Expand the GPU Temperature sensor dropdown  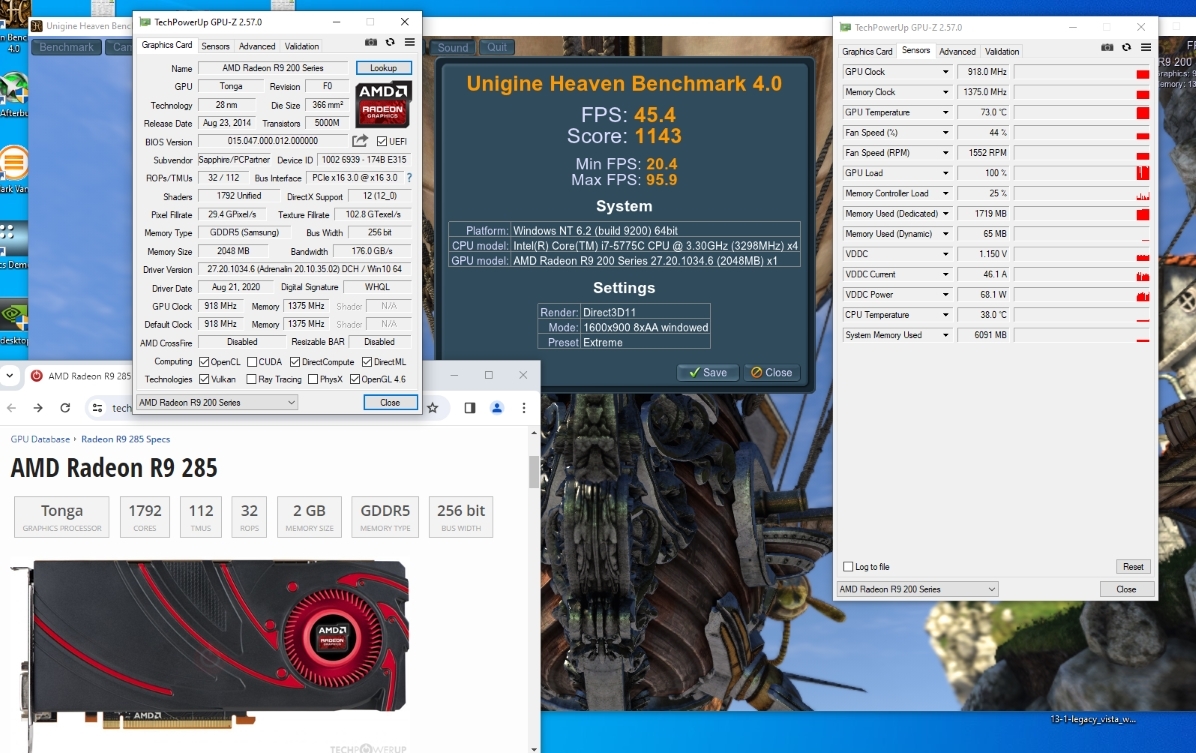pyautogui.click(x=945, y=113)
